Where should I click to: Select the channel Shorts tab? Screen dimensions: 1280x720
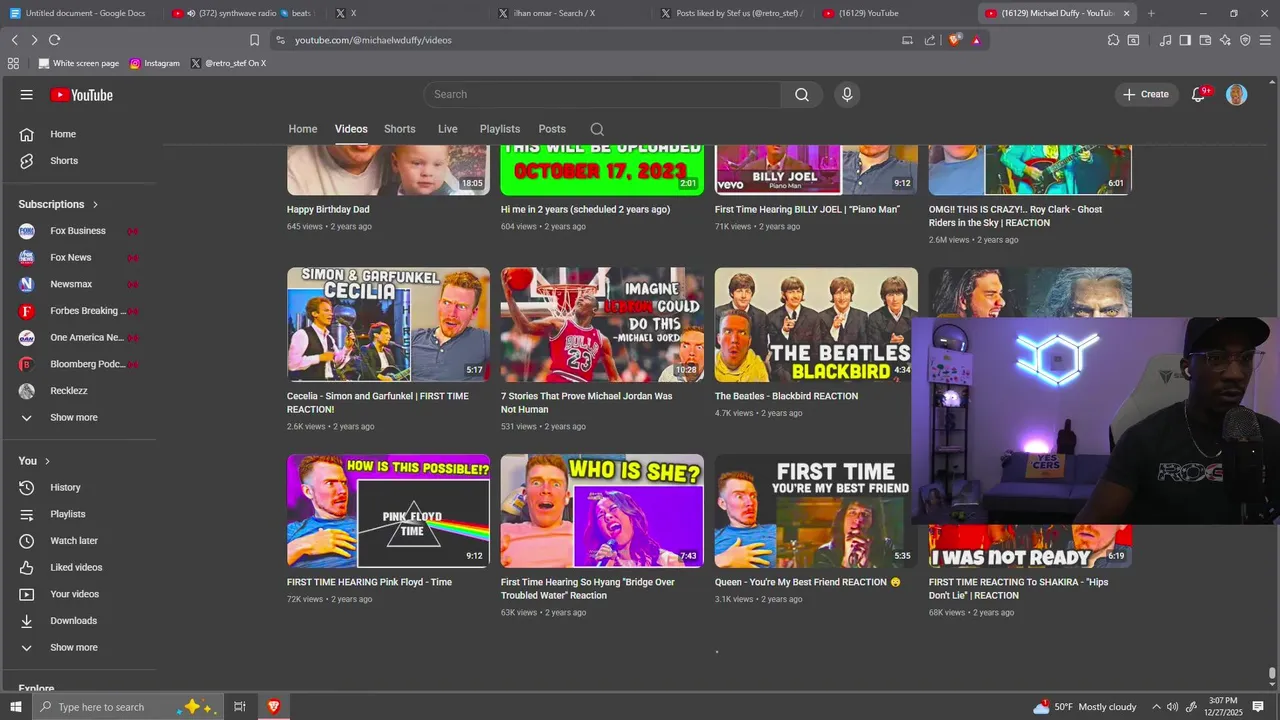[x=399, y=129]
